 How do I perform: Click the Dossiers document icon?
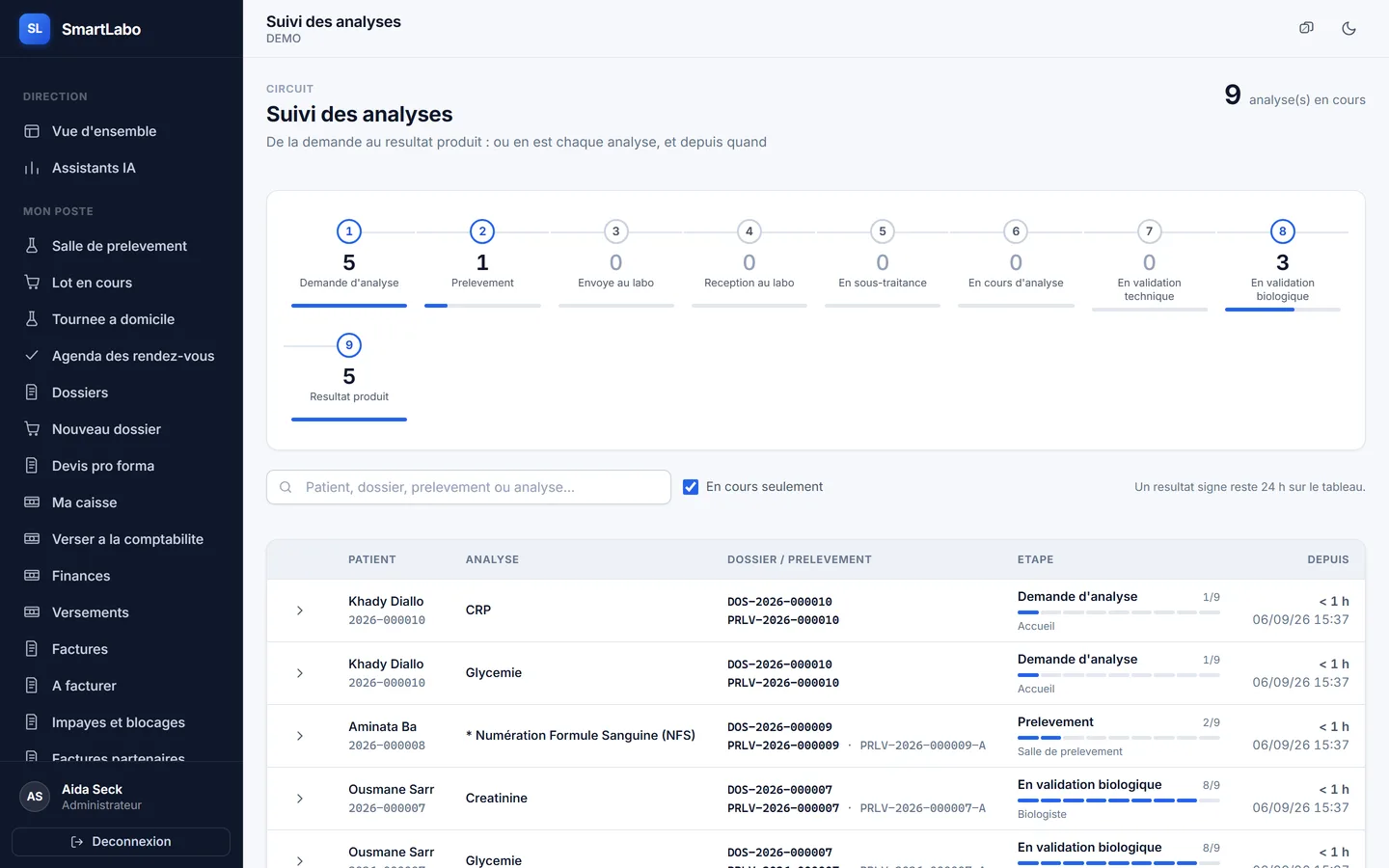pyautogui.click(x=32, y=393)
